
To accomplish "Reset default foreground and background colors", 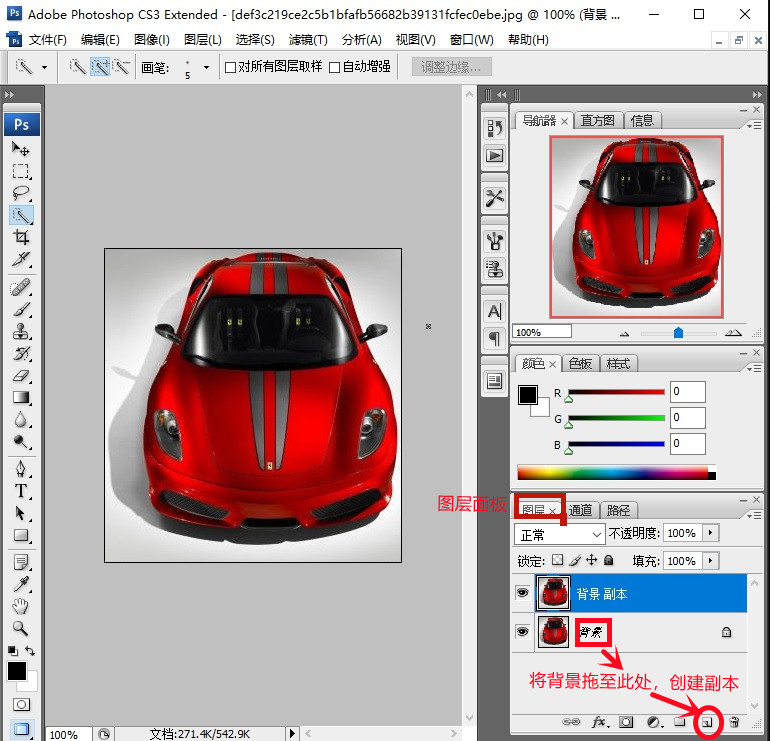I will [12, 651].
